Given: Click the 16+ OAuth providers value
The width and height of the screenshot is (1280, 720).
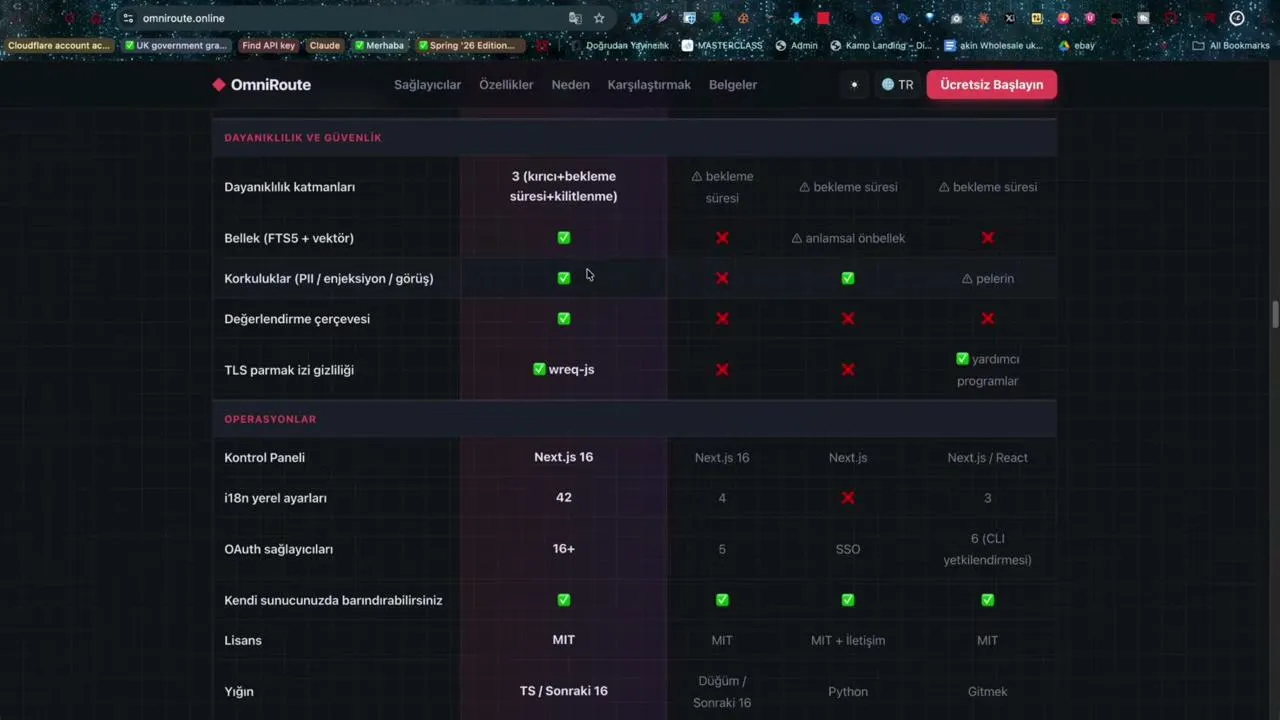Looking at the screenshot, I should coord(564,548).
